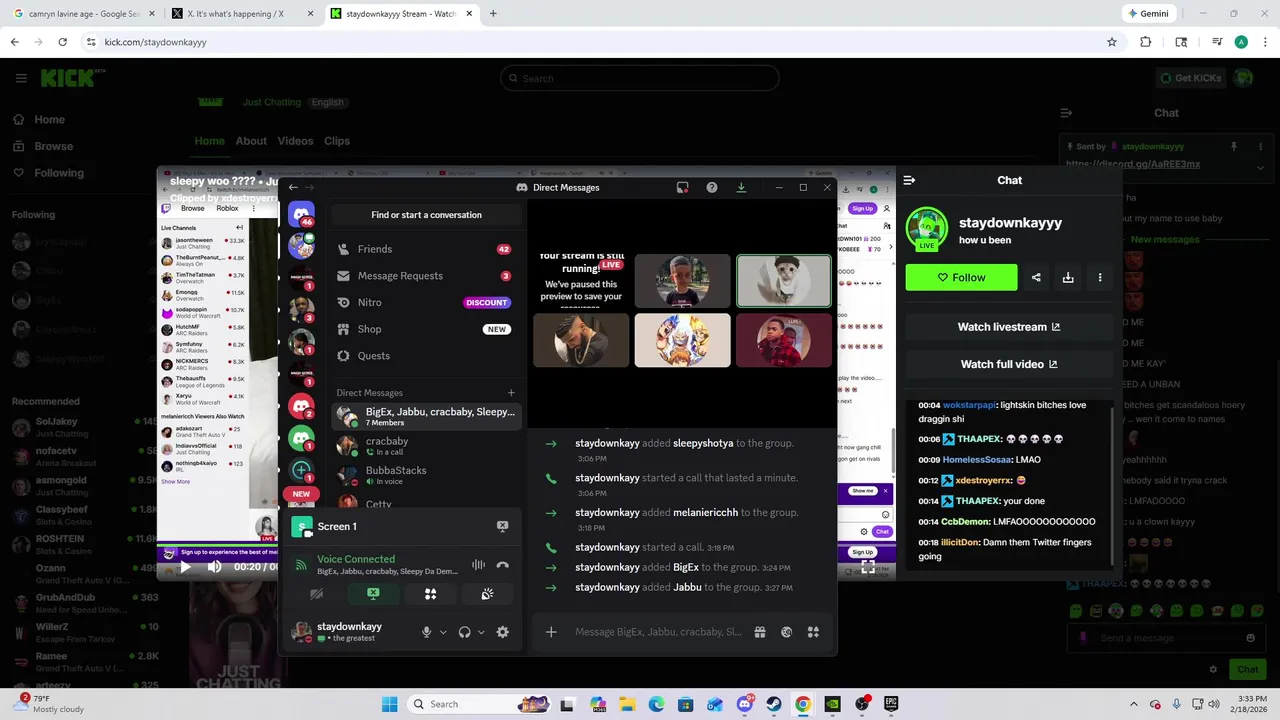Share the Kick clip
The height and width of the screenshot is (720, 1280).
[1036, 278]
